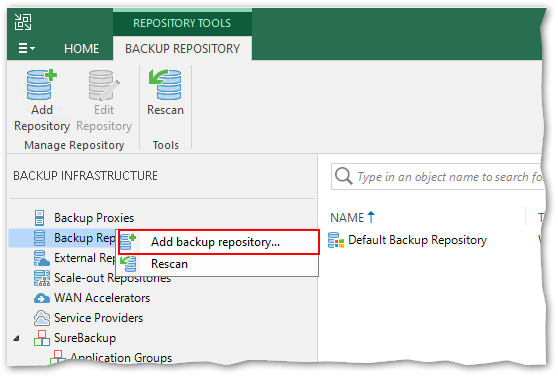This screenshot has height=377, width=558.
Task: Click the Edit Repository ribbon button
Action: (104, 101)
